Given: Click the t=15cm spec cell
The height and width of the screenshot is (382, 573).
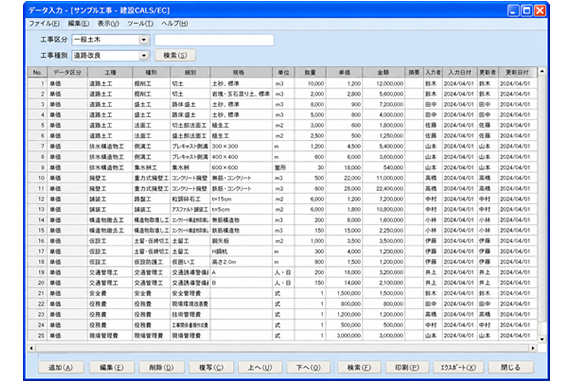Looking at the screenshot, I should [241, 199].
